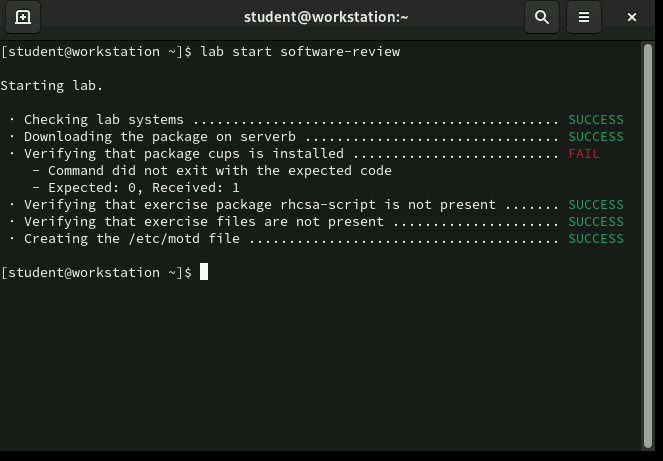The height and width of the screenshot is (461, 663).
Task: Click 'Creating the /etc/motd file' line
Action: point(134,238)
